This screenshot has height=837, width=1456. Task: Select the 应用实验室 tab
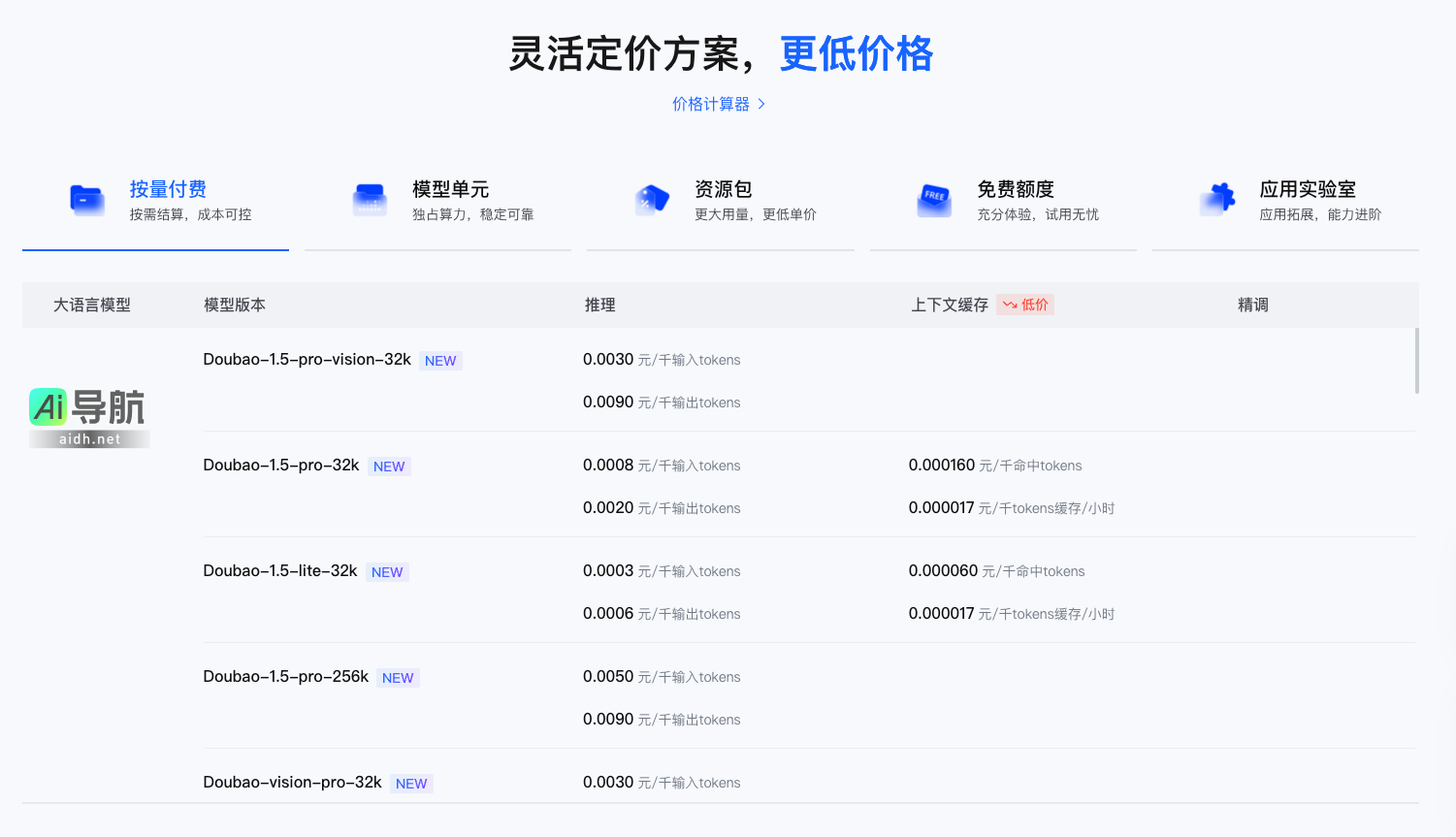tap(1307, 190)
